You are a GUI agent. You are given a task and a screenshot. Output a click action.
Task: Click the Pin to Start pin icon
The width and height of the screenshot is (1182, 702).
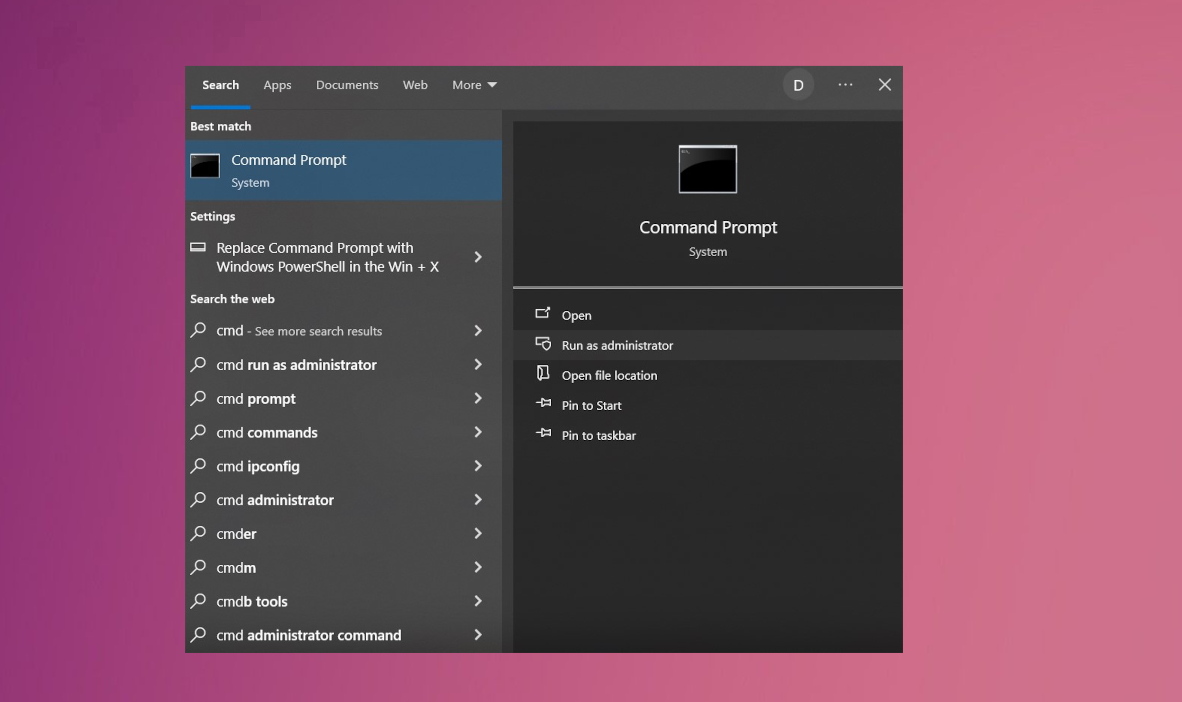click(x=543, y=404)
